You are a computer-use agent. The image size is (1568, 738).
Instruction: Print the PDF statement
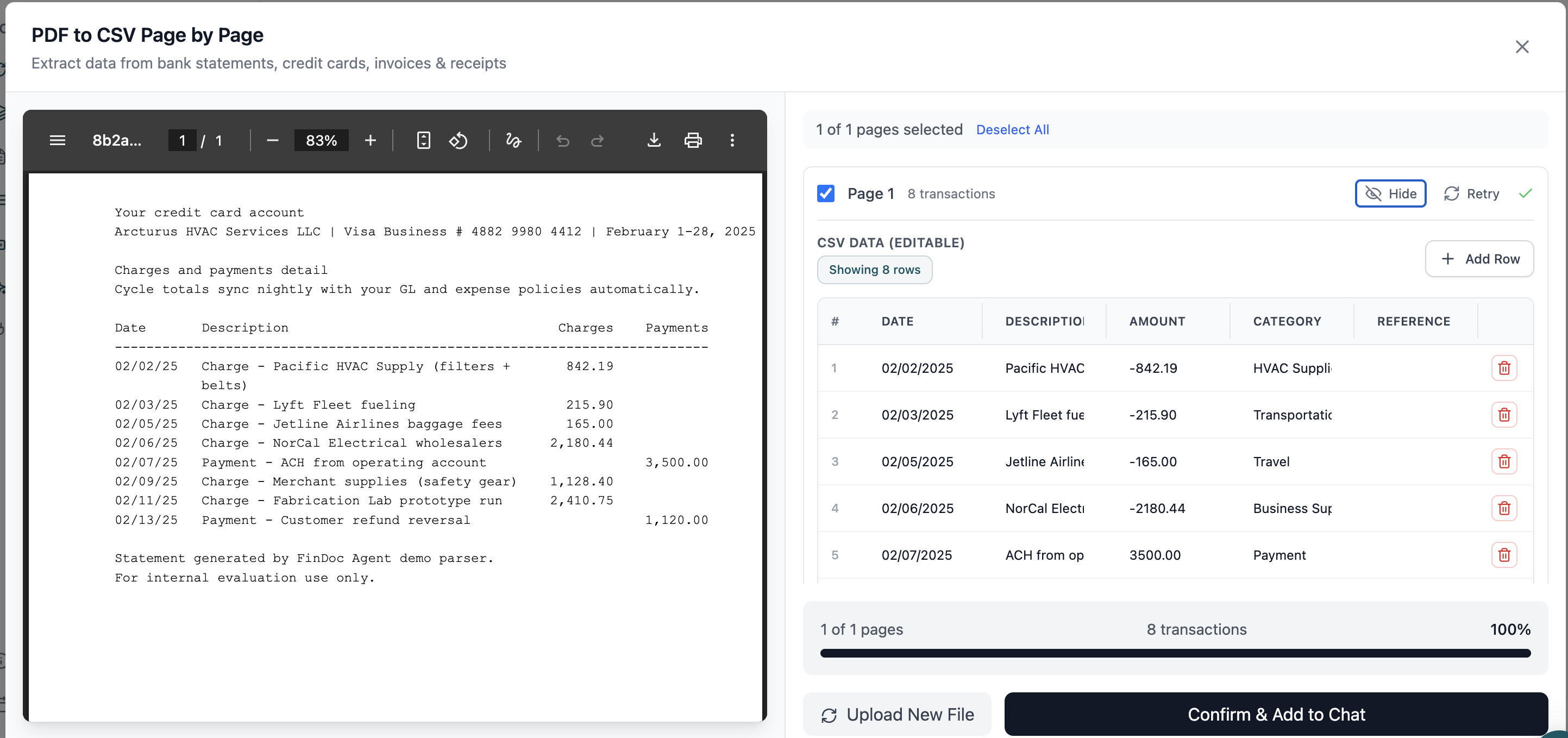693,141
